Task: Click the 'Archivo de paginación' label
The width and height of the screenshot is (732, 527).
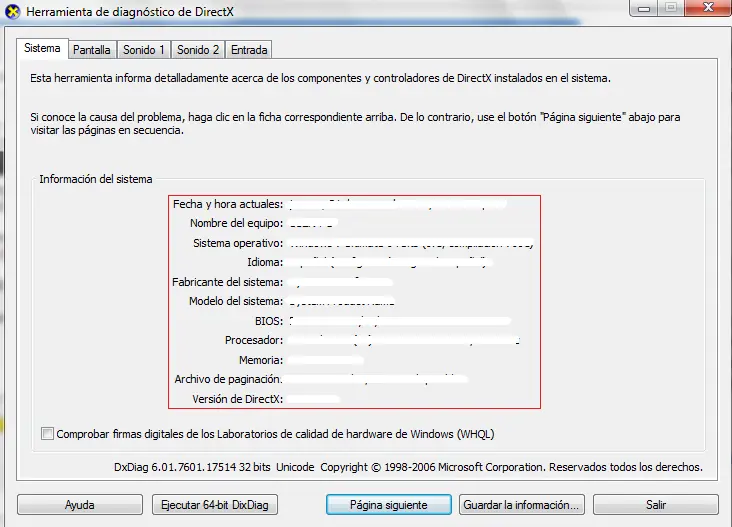Action: [228, 379]
